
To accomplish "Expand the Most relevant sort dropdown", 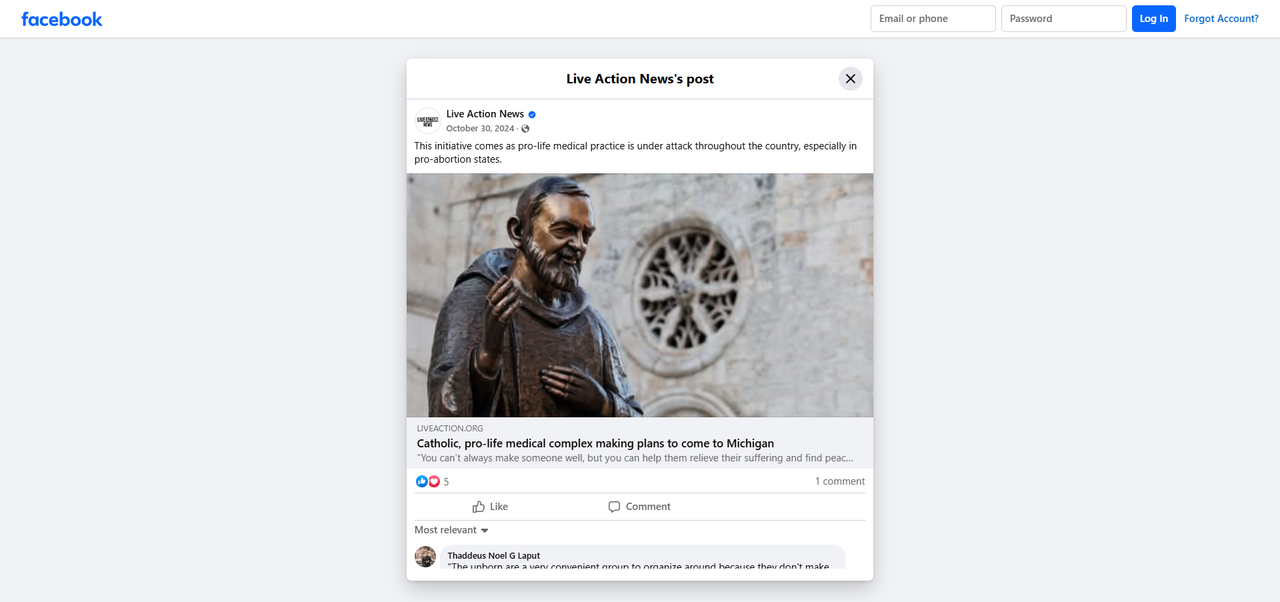I will (x=452, y=531).
